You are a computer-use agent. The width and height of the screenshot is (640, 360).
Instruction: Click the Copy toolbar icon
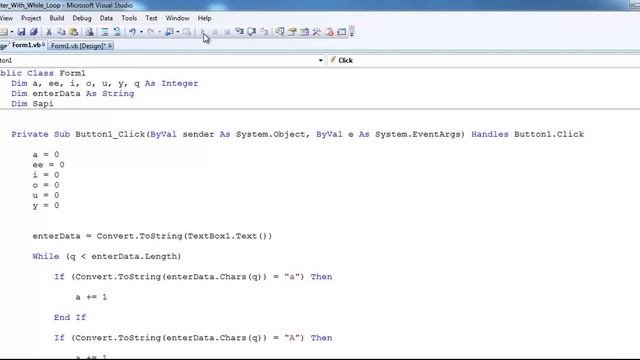(61, 32)
